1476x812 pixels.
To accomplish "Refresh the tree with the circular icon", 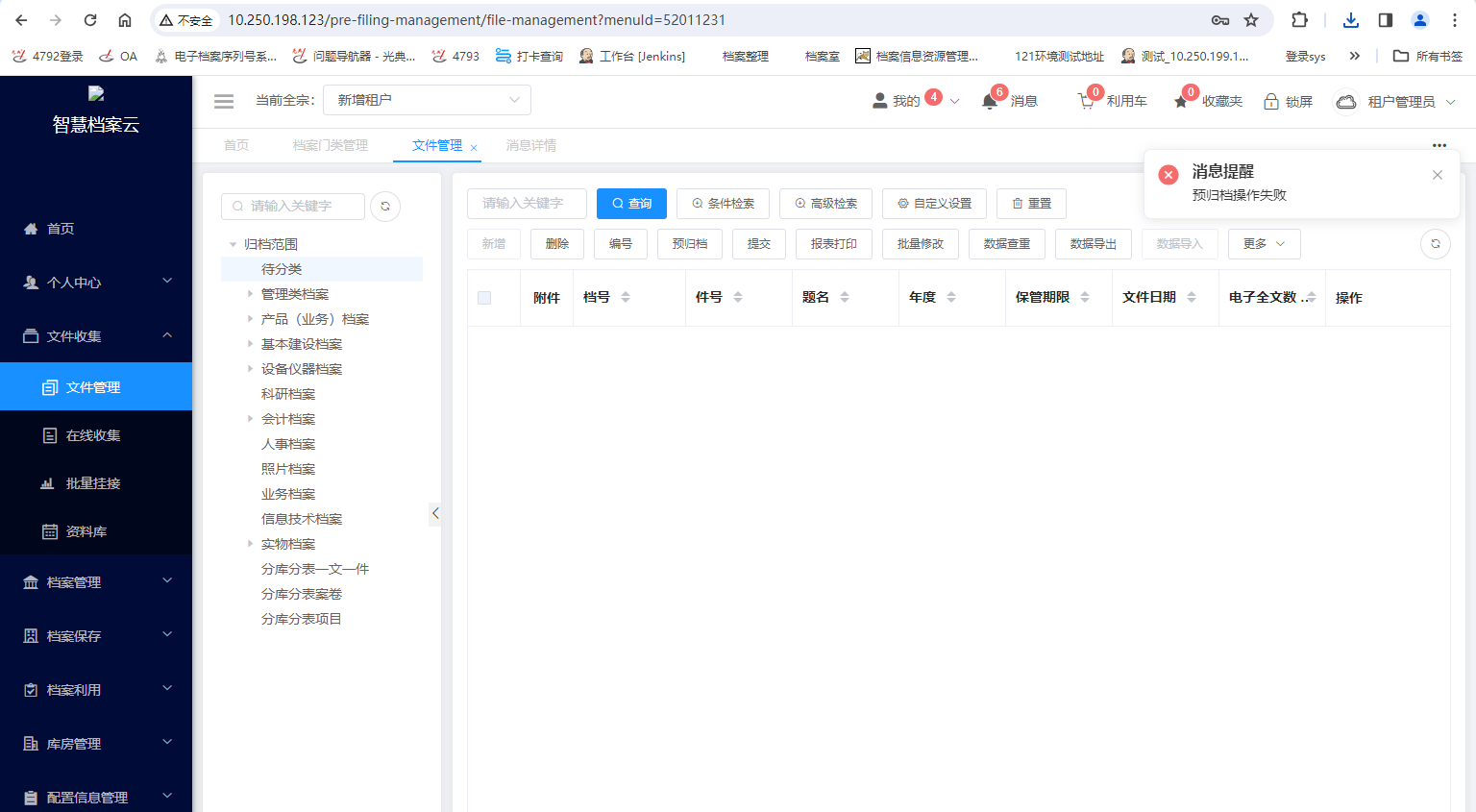I will point(385,207).
